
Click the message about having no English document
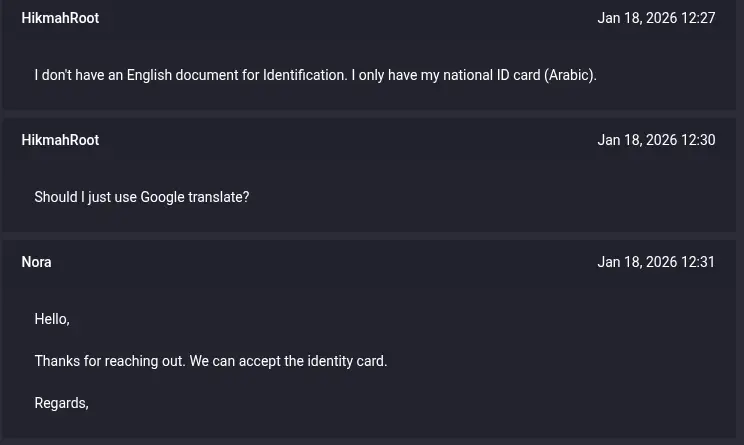point(315,75)
